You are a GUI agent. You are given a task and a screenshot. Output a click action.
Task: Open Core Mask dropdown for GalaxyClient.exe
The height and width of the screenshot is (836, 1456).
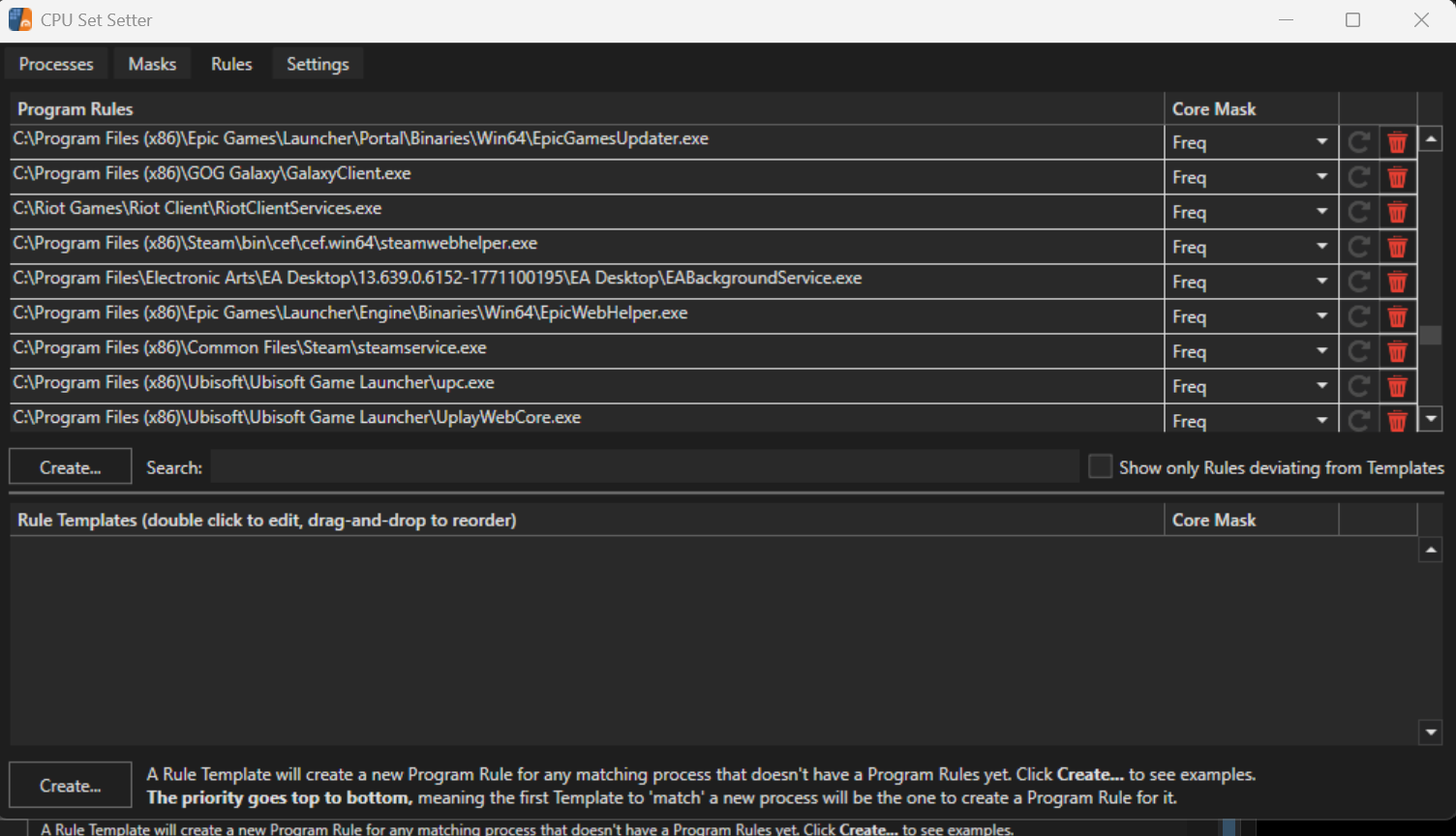1251,177
